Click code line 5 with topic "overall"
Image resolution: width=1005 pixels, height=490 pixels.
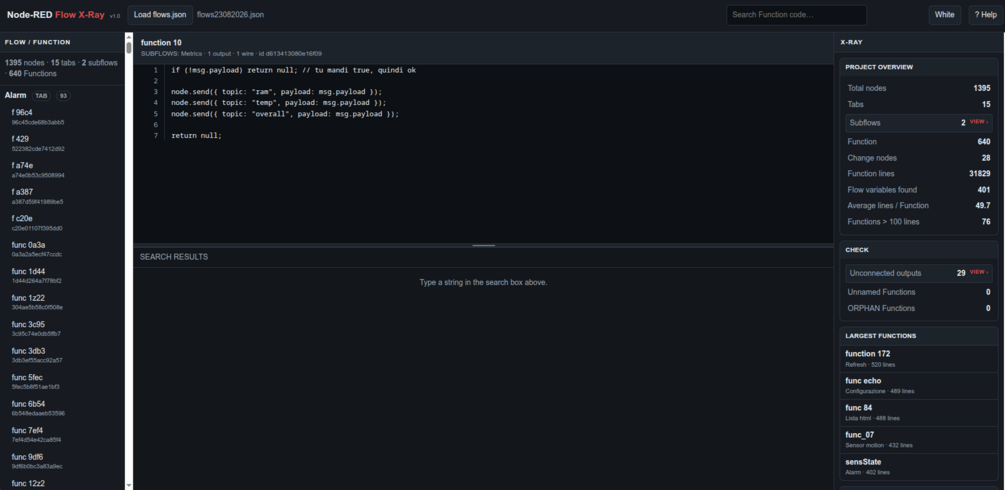pos(285,114)
